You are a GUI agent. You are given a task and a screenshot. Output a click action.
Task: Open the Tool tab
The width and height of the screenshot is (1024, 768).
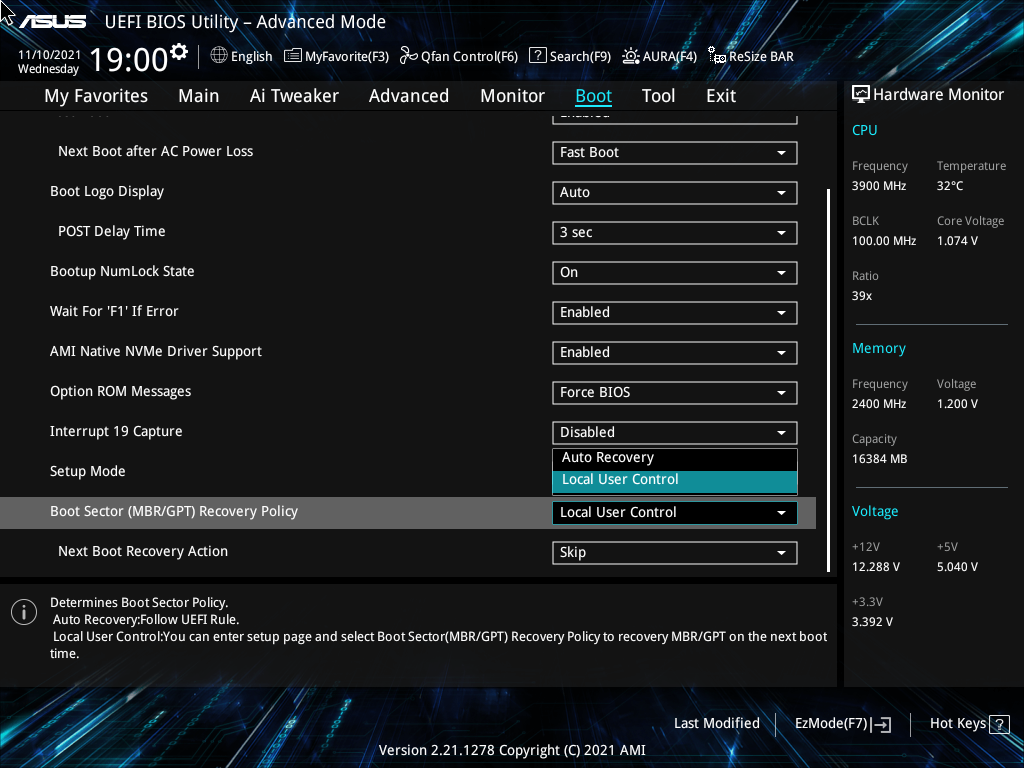tap(658, 96)
